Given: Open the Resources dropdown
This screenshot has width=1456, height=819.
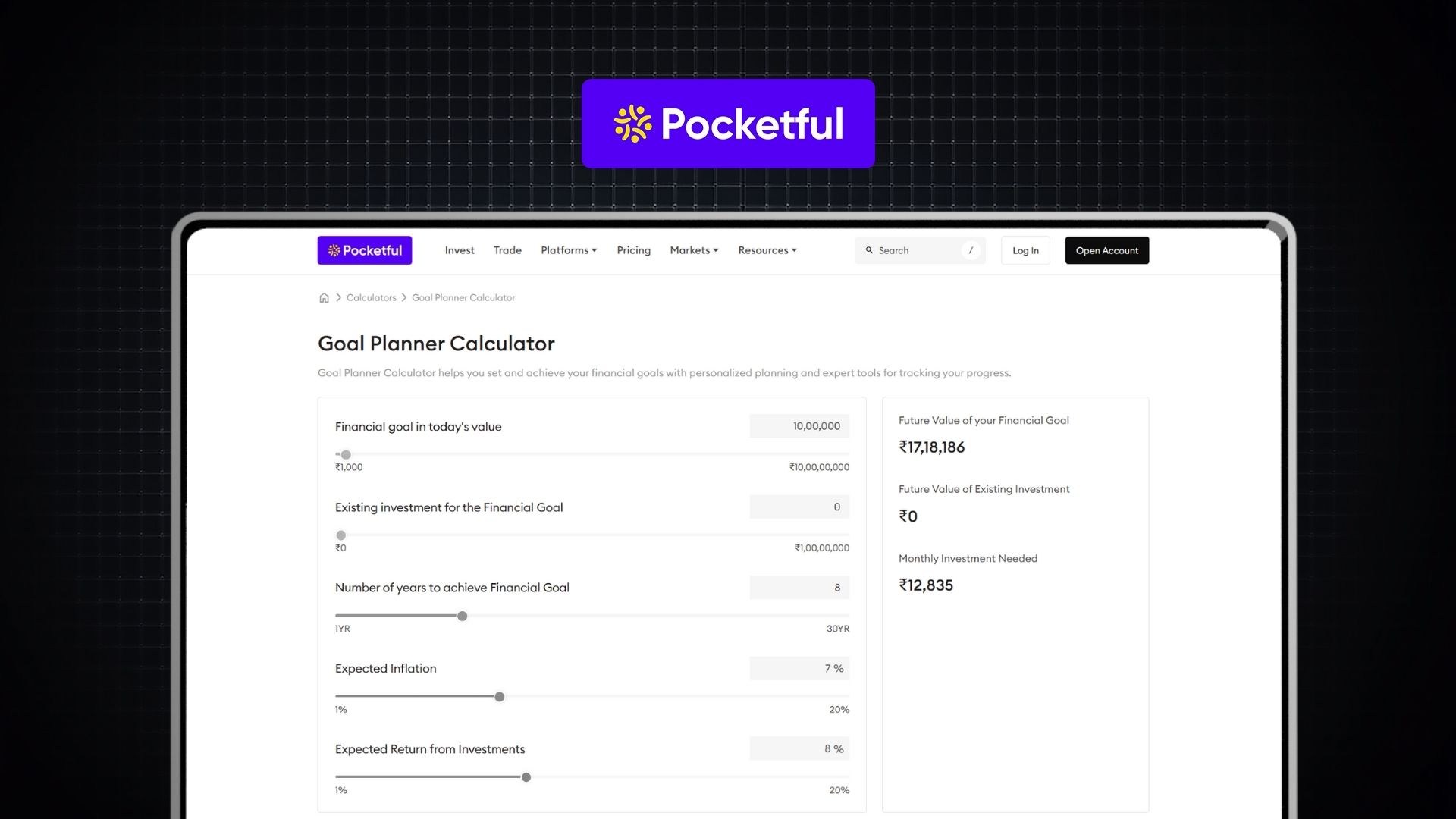Looking at the screenshot, I should [x=767, y=250].
